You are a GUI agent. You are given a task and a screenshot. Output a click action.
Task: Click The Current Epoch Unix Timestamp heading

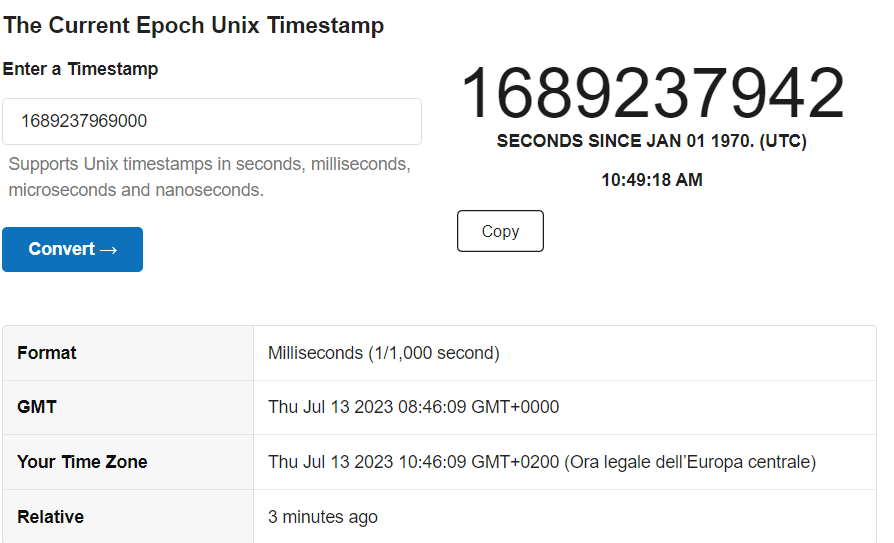[x=194, y=26]
